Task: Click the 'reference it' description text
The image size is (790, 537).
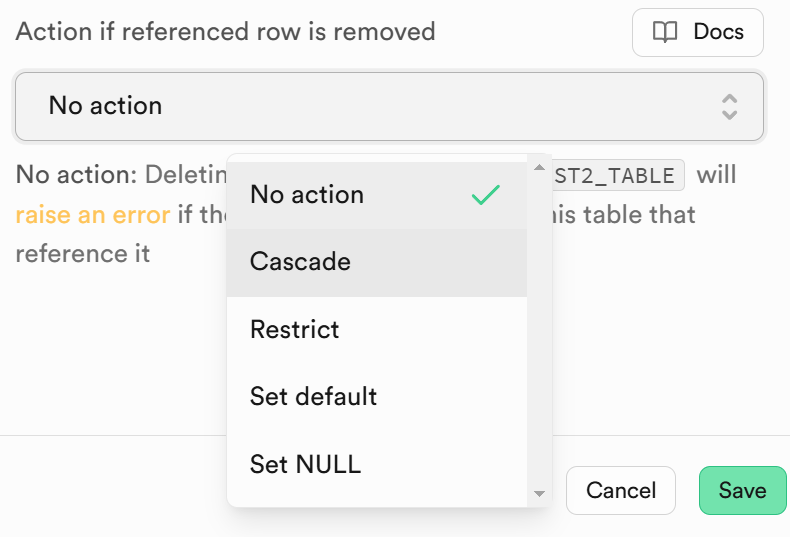Action: point(83,253)
